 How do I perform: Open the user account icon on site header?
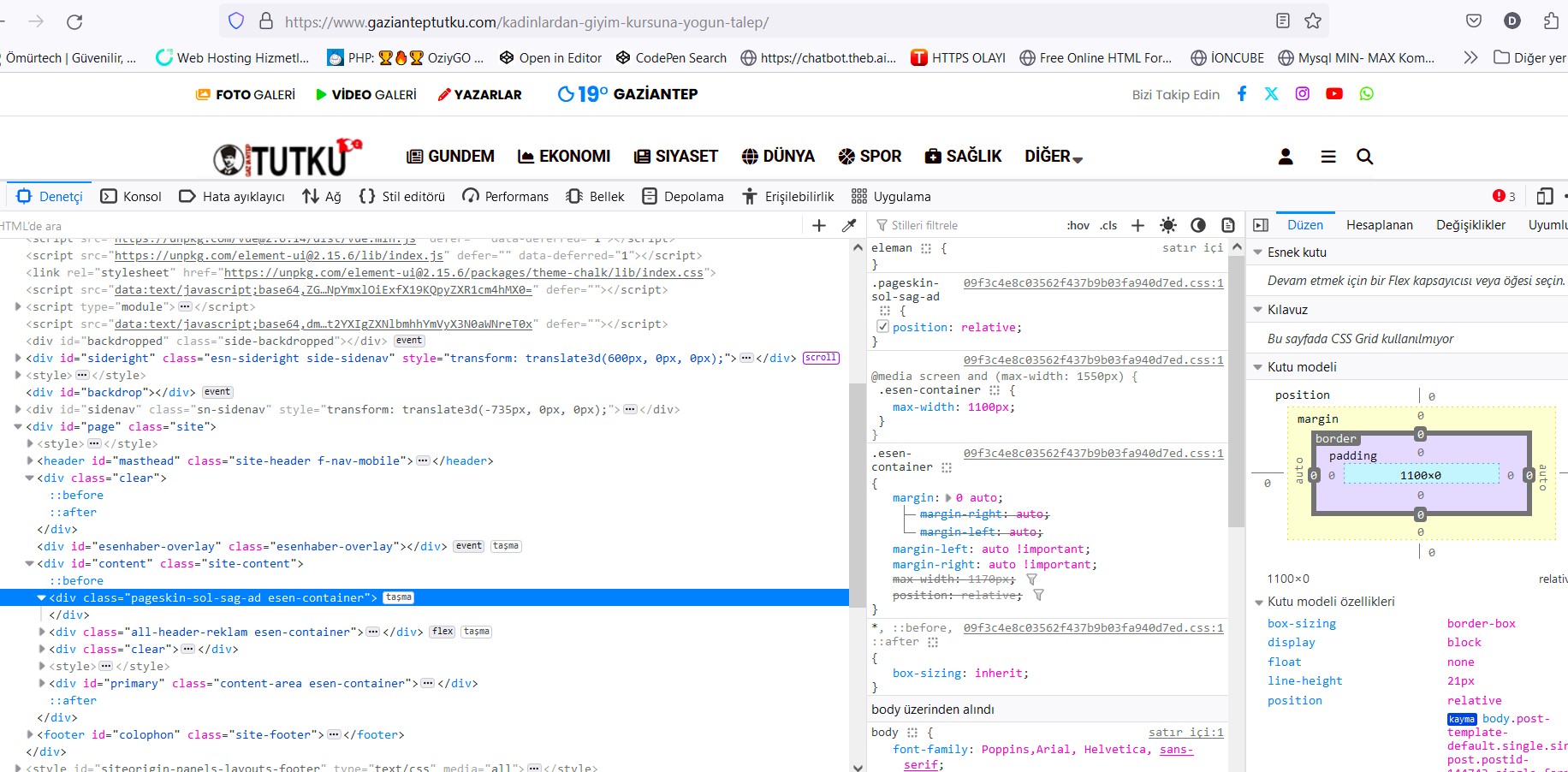[x=1286, y=157]
